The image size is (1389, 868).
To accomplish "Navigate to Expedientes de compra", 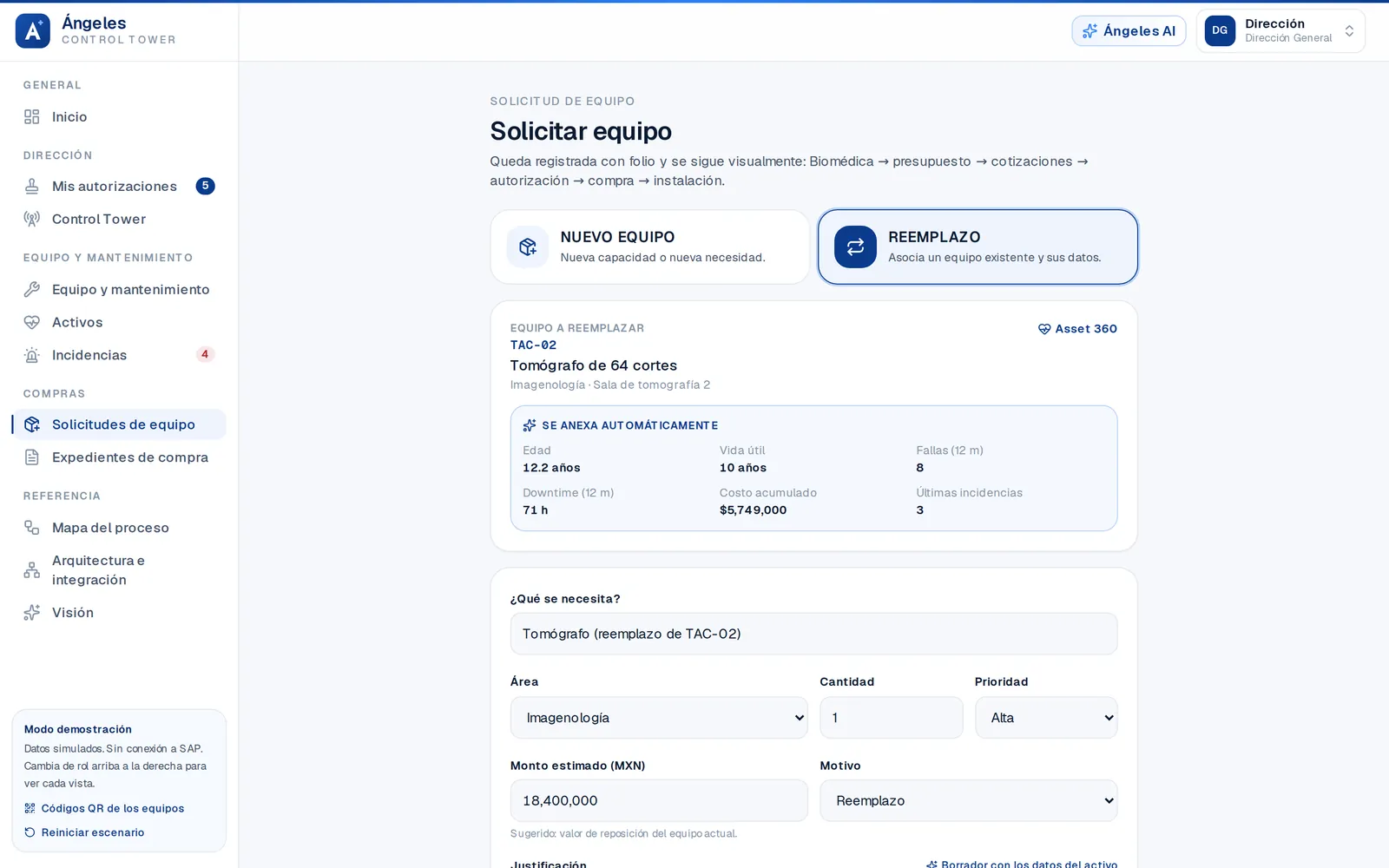I will pyautogui.click(x=119, y=457).
